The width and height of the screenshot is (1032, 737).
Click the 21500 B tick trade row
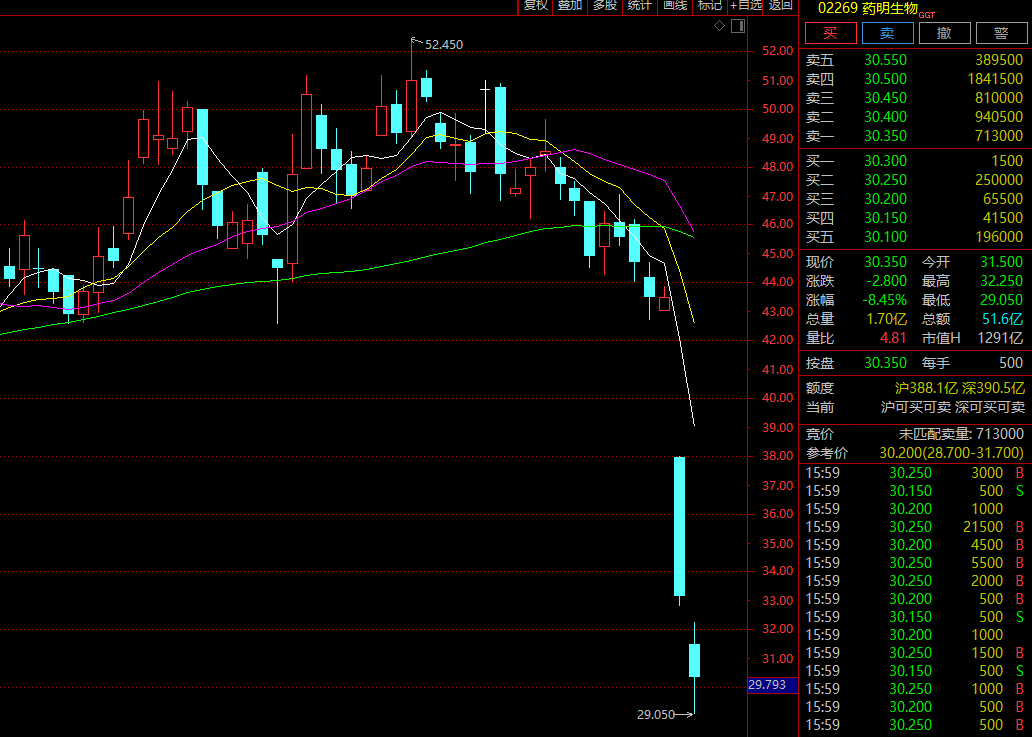click(915, 527)
